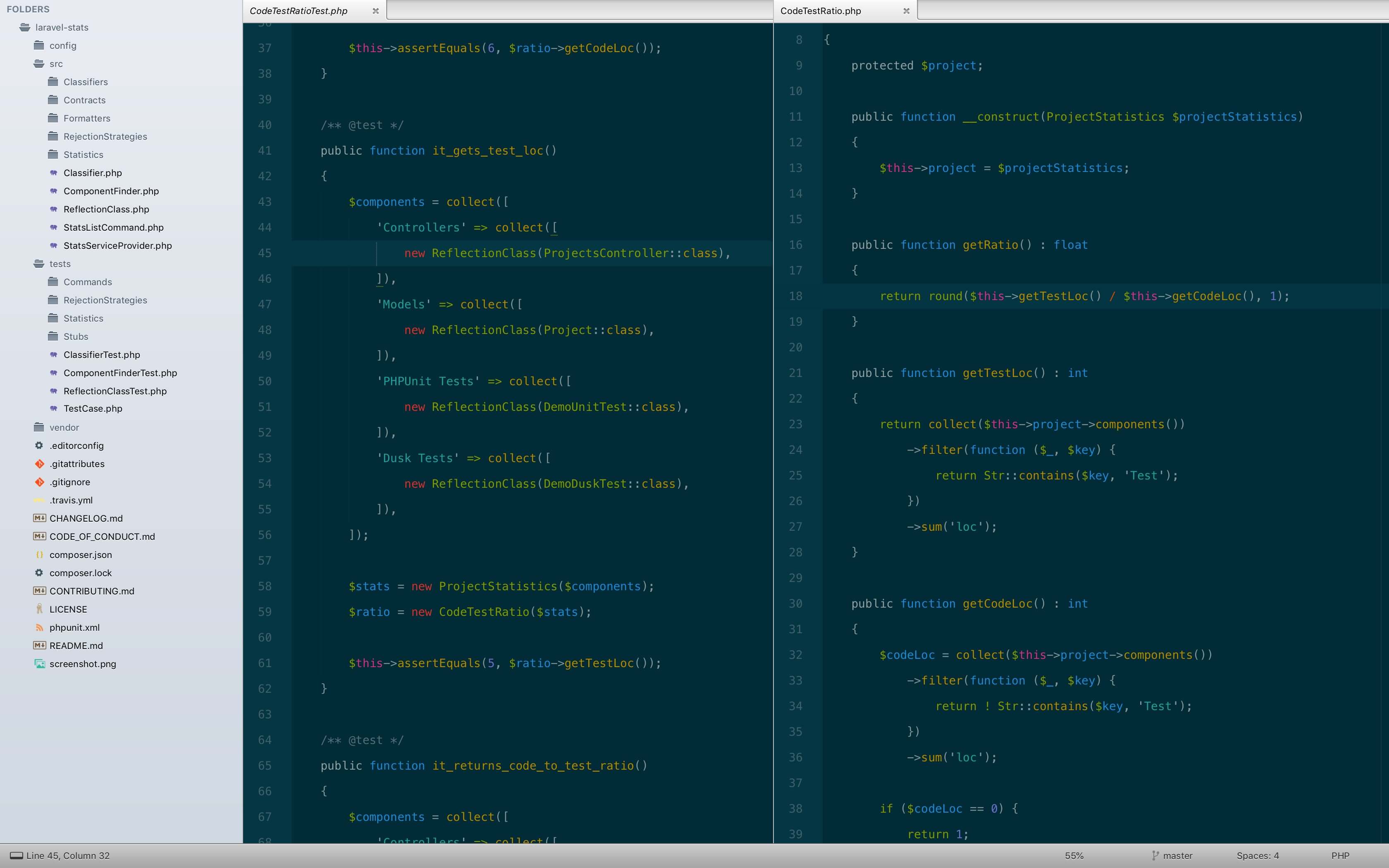Click the gear icon beside .editorconfig
This screenshot has width=1389, height=868.
[x=39, y=446]
